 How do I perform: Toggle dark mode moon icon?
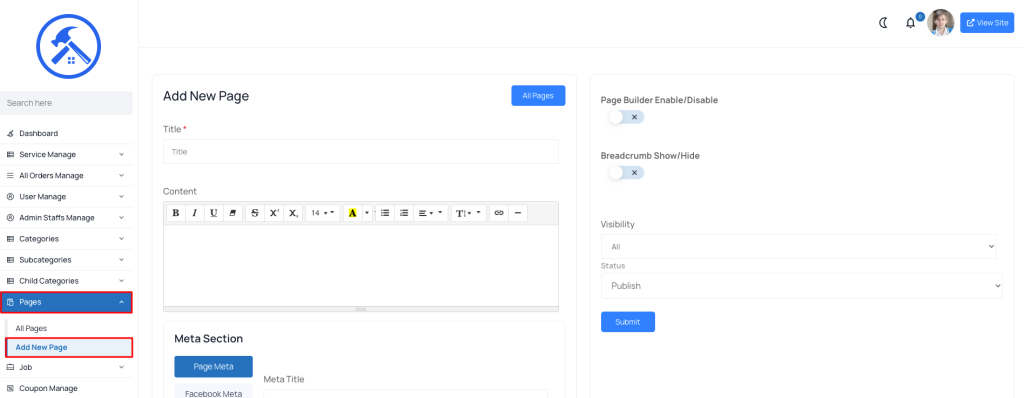pyautogui.click(x=884, y=23)
